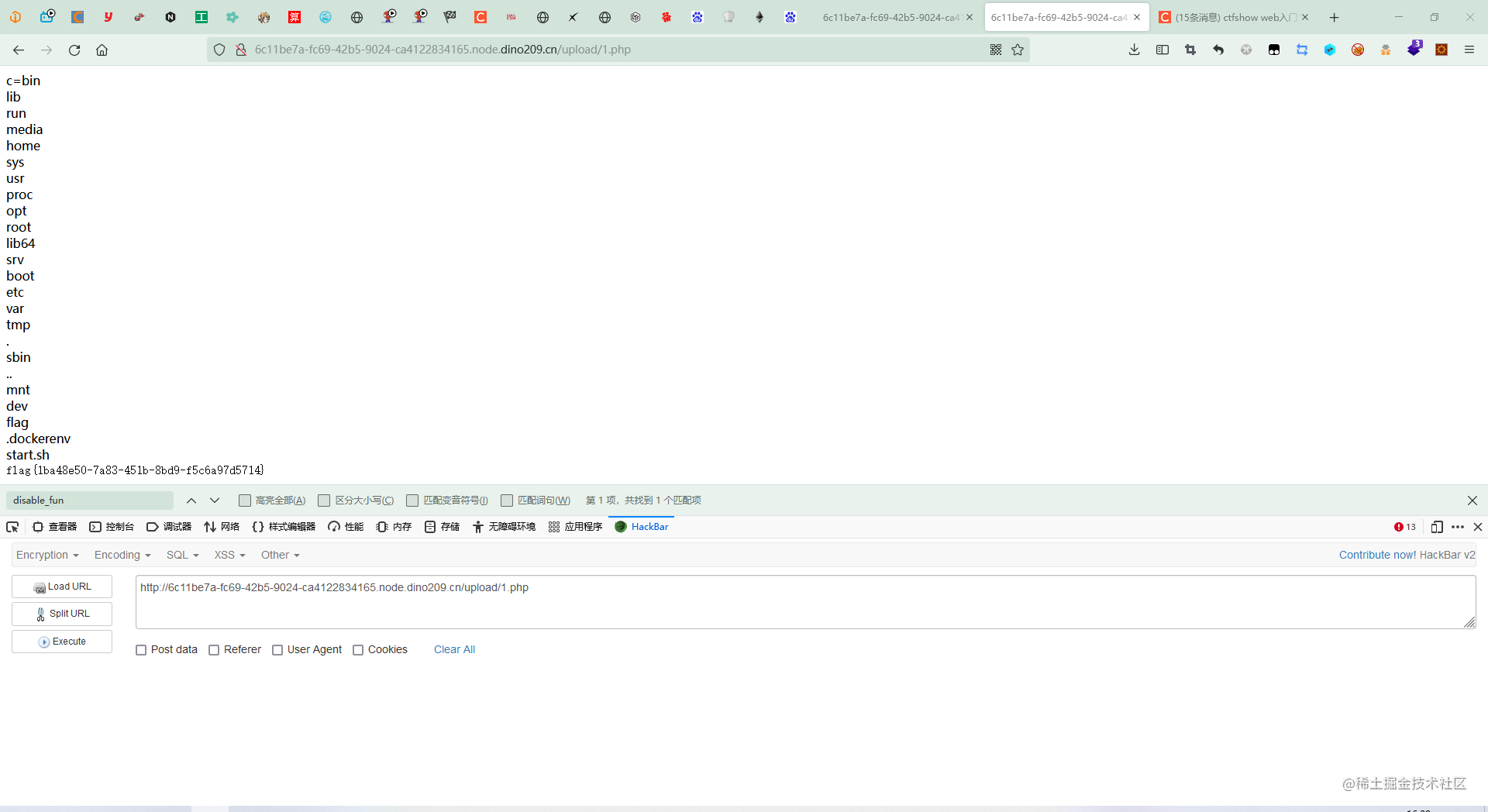Expand the XSS dropdown in HackBar
This screenshot has height=812, width=1488.
click(230, 555)
